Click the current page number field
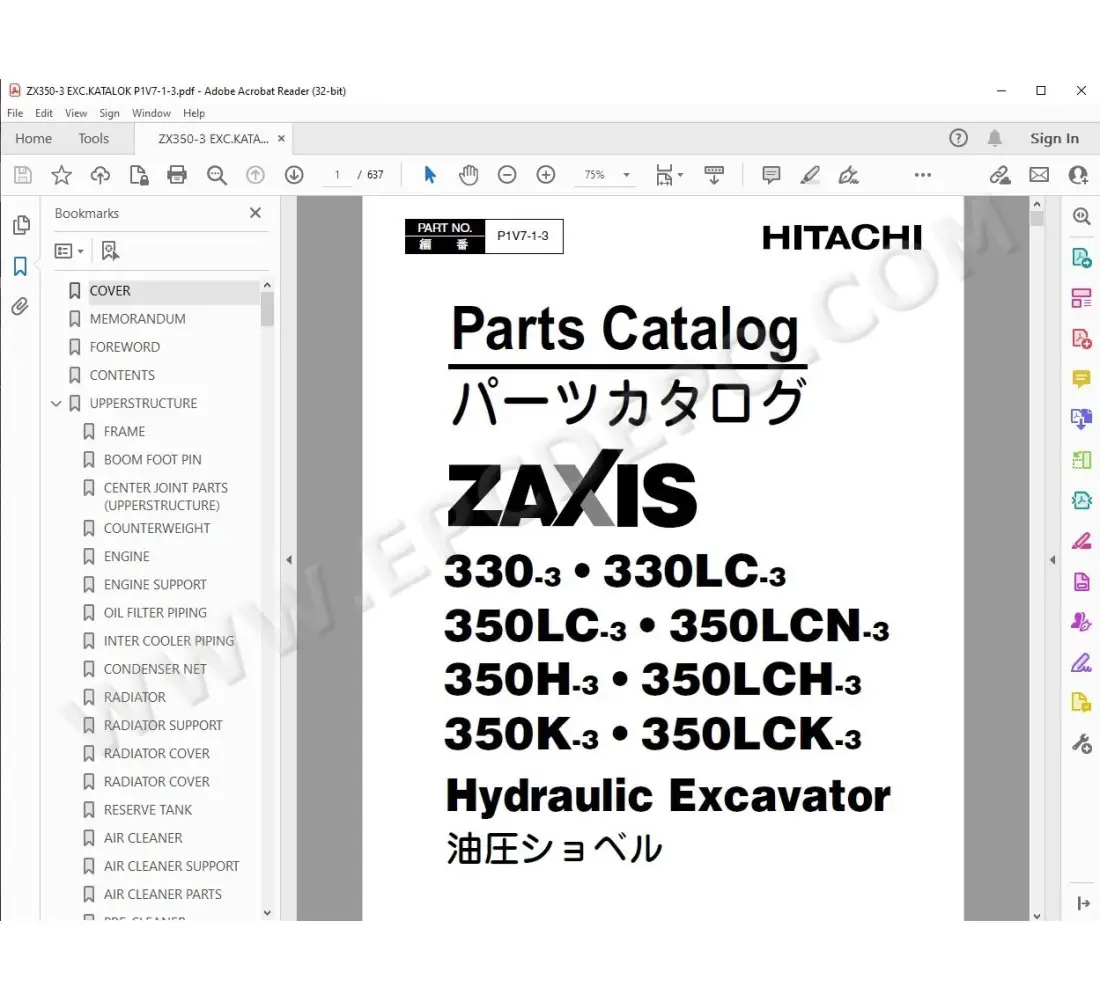The width and height of the screenshot is (1100, 1000). click(337, 175)
